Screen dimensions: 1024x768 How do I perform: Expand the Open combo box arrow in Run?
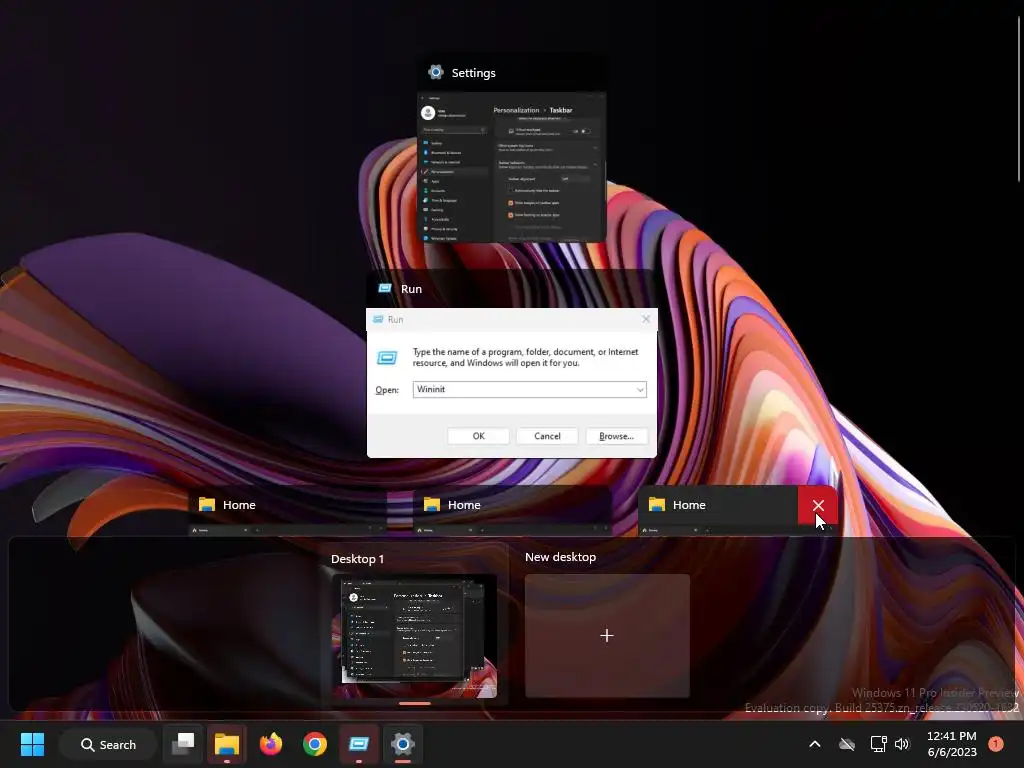click(640, 390)
